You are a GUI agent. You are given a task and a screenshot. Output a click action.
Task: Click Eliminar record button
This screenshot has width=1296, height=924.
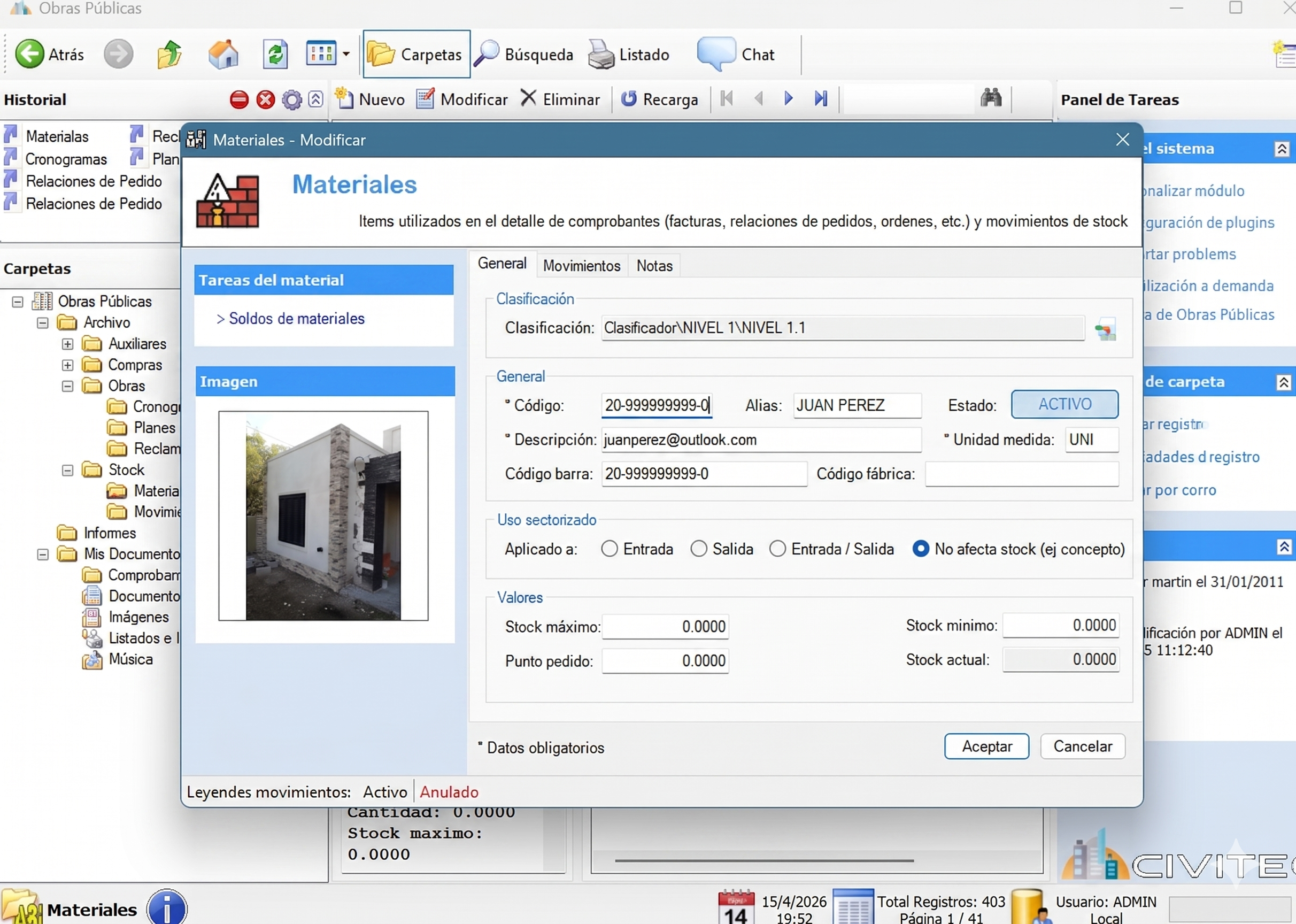click(x=560, y=99)
